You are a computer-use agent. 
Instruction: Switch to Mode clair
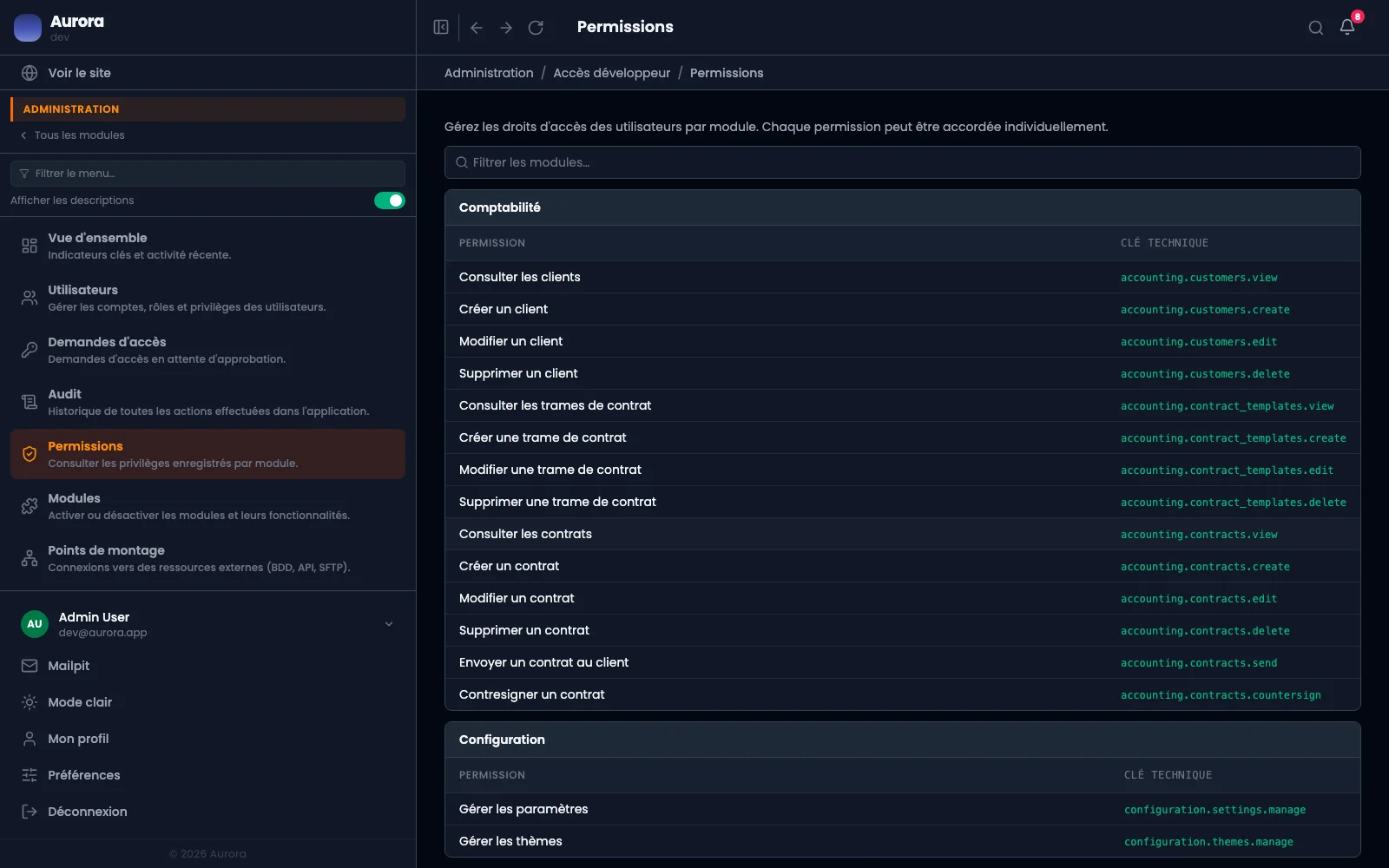pyautogui.click(x=207, y=702)
